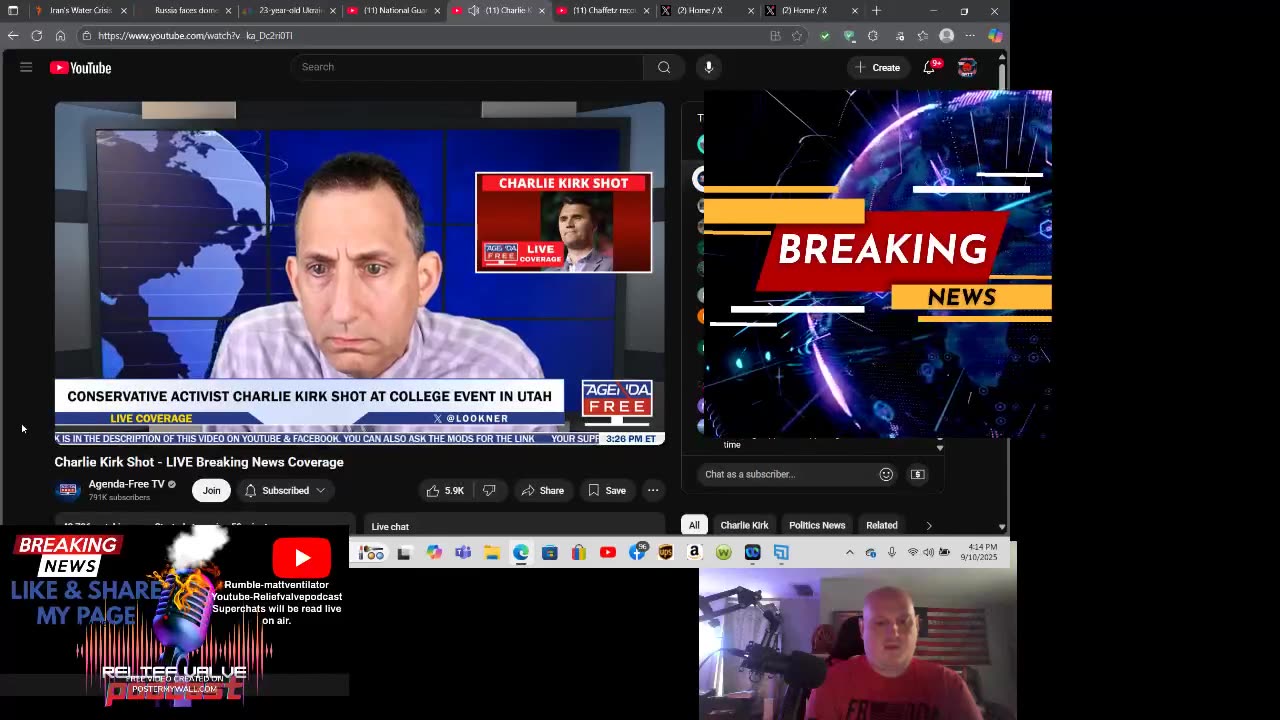Click the page vertical scrollbar down arrow
This screenshot has height=720, width=1280.
1002,527
